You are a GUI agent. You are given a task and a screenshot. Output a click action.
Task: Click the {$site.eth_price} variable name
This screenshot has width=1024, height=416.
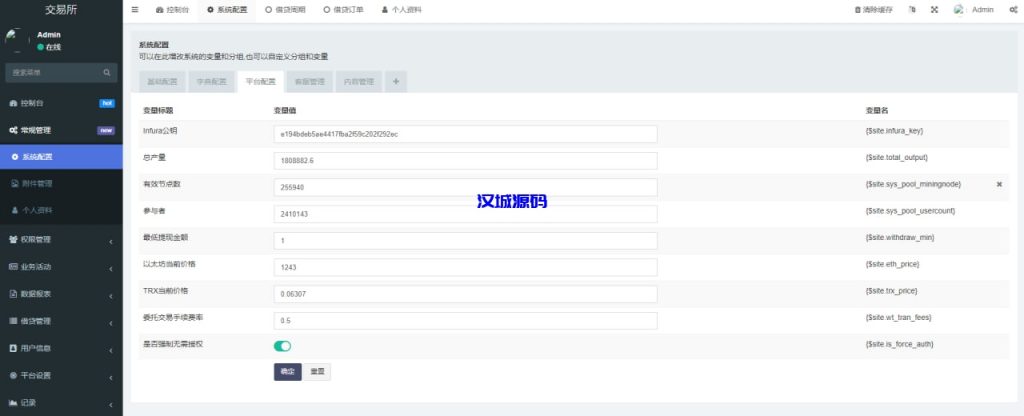pyautogui.click(x=892, y=264)
